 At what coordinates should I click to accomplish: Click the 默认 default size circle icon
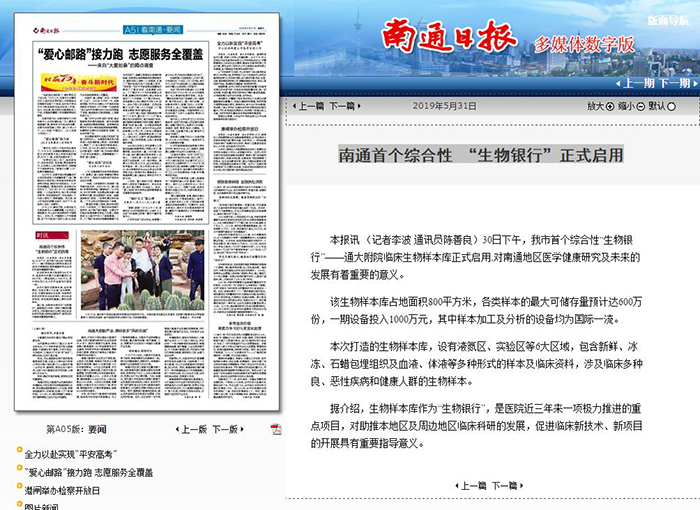671,105
